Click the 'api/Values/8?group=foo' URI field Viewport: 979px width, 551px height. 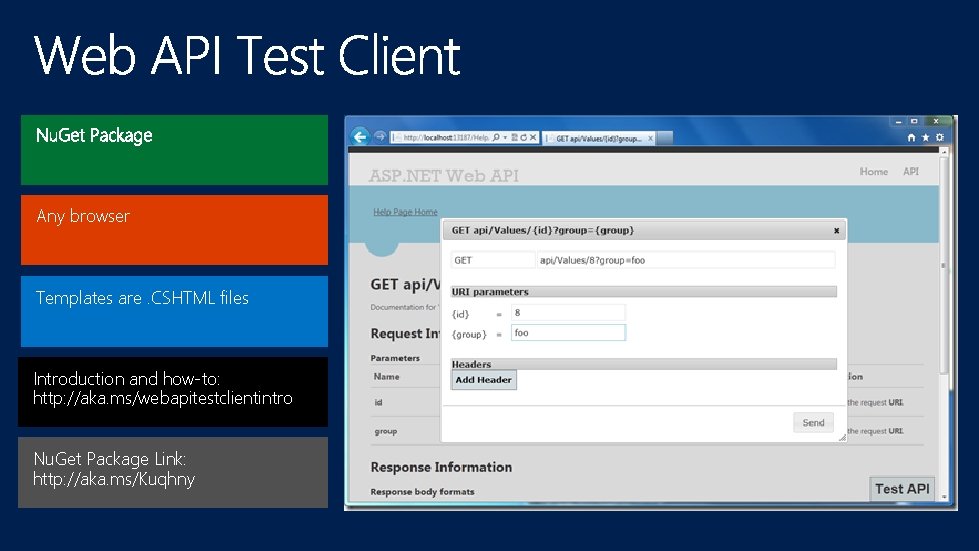pos(686,260)
